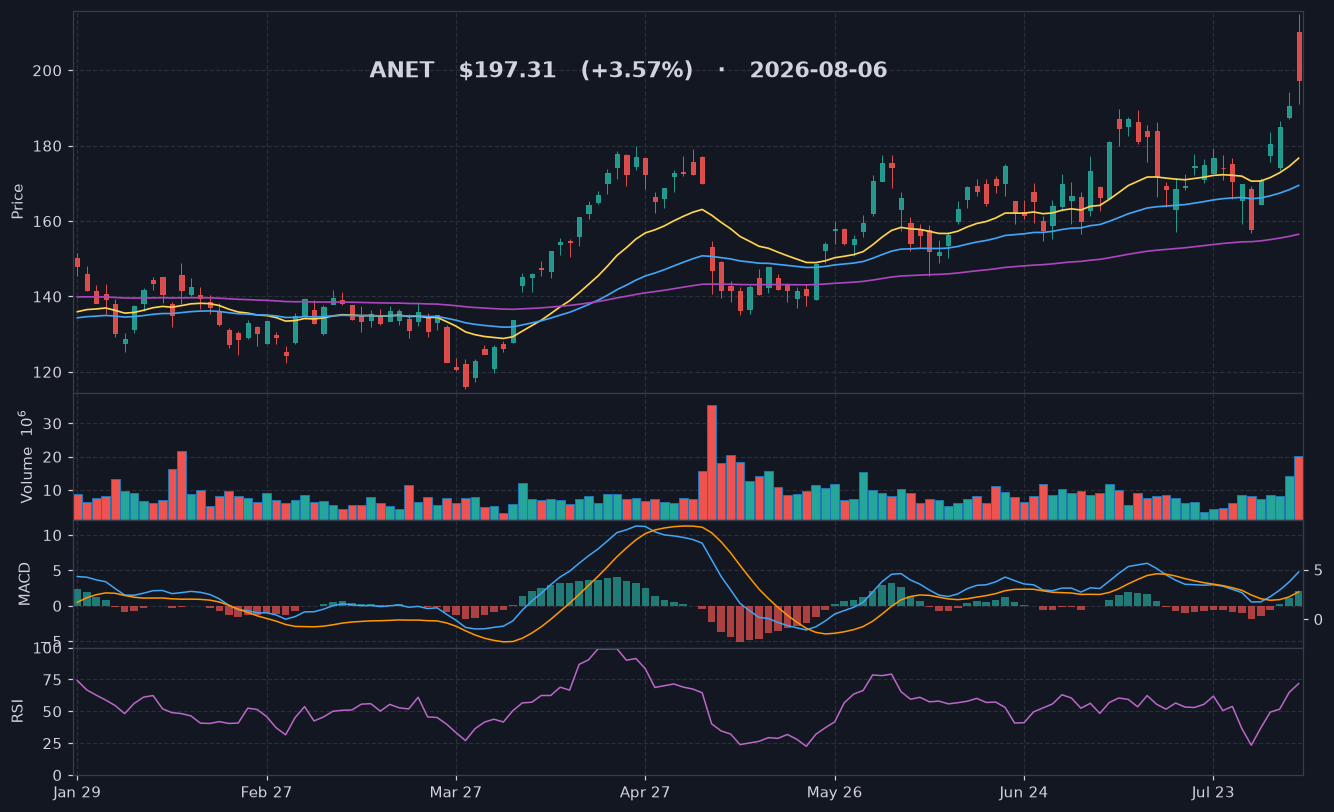Click the Jul 23 date label
This screenshot has height=812, width=1334.
click(x=1213, y=792)
